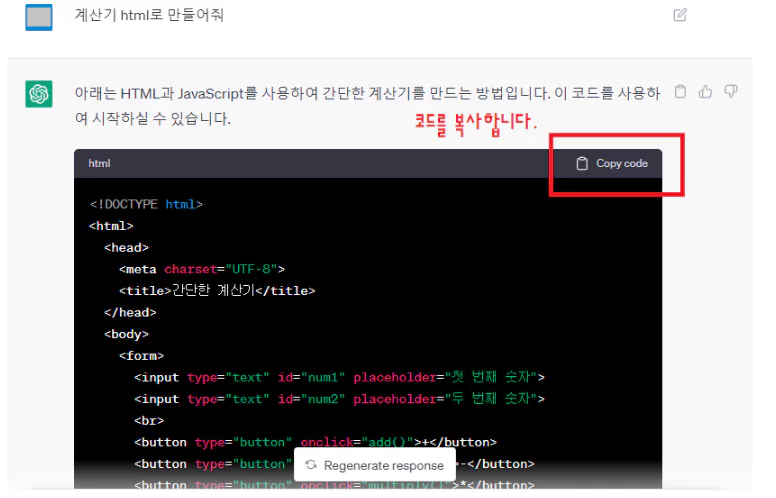Click the edit message pencil icon
This screenshot has width=776, height=498.
[x=680, y=15]
